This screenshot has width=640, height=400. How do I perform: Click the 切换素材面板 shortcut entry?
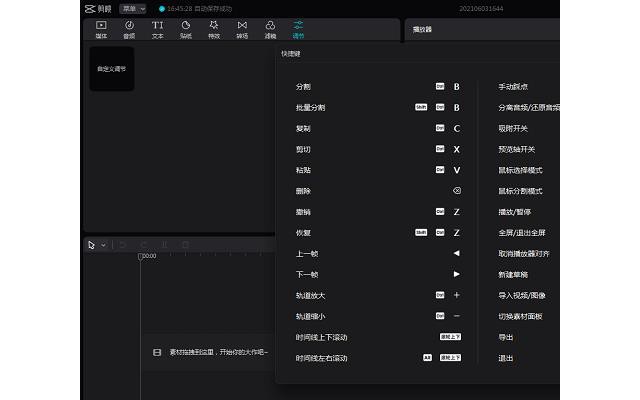click(x=520, y=316)
